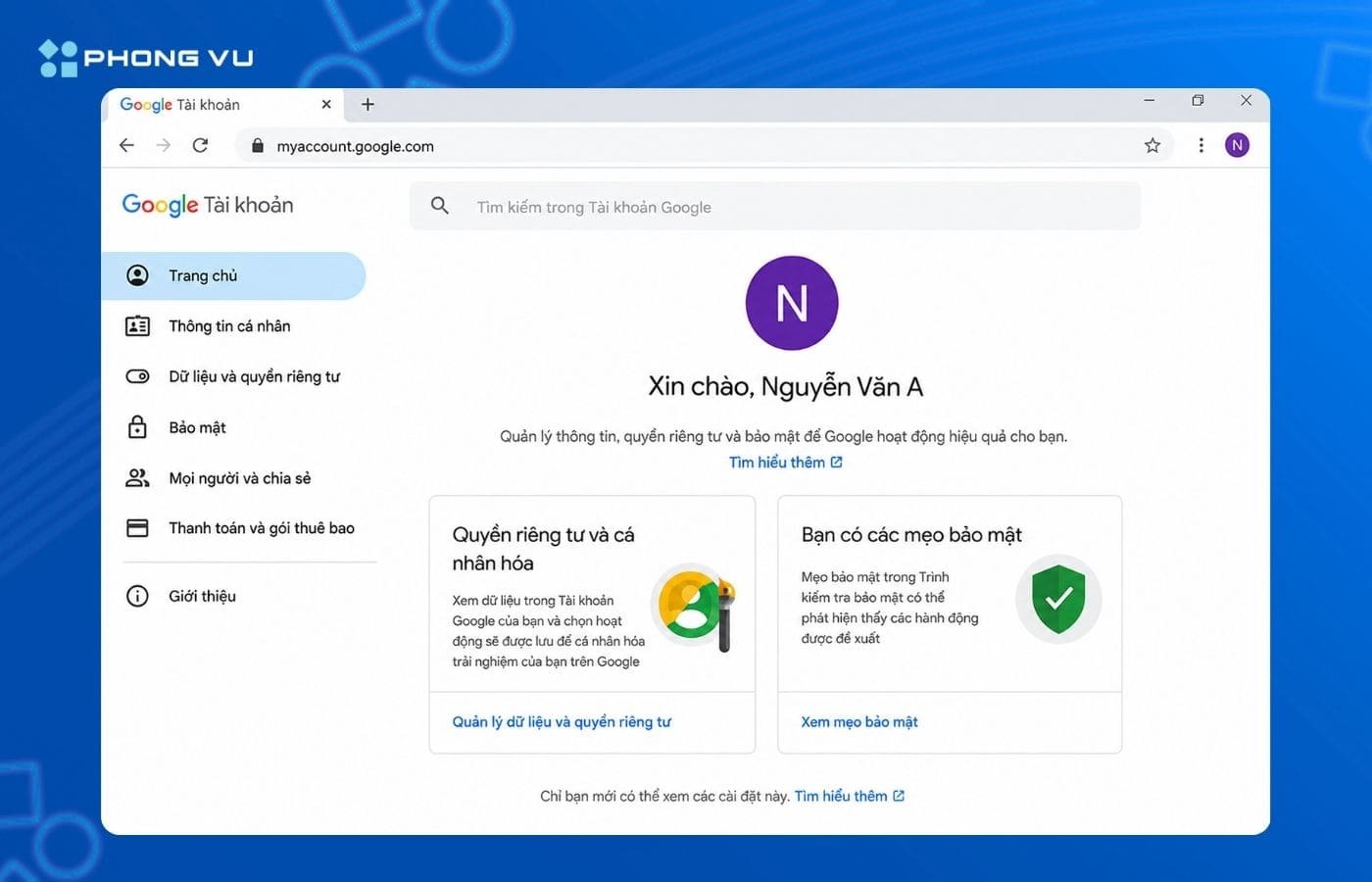Click the Thông tin cá nhân ID card icon

pyautogui.click(x=138, y=326)
